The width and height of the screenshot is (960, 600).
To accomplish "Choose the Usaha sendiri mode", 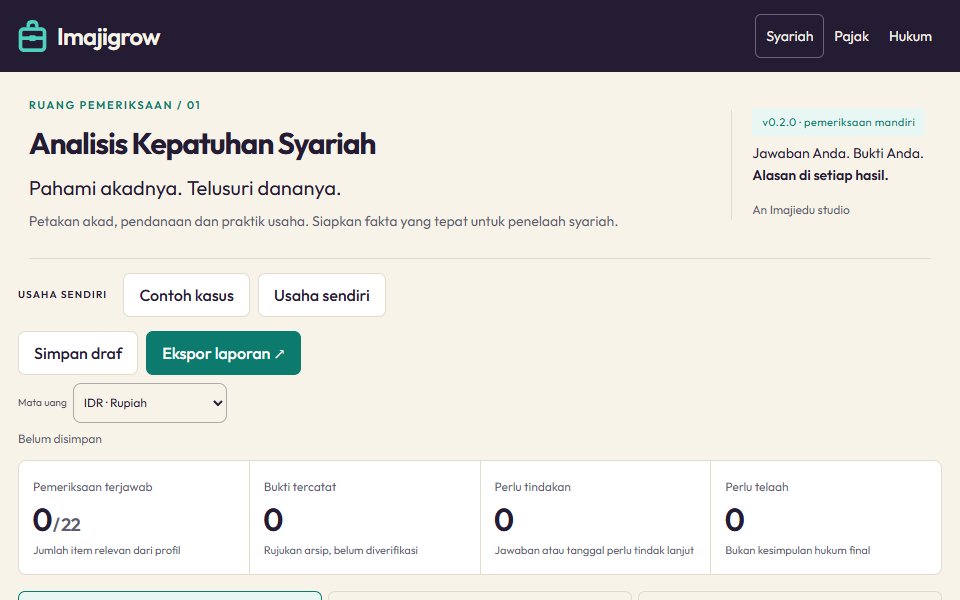I will click(x=321, y=295).
